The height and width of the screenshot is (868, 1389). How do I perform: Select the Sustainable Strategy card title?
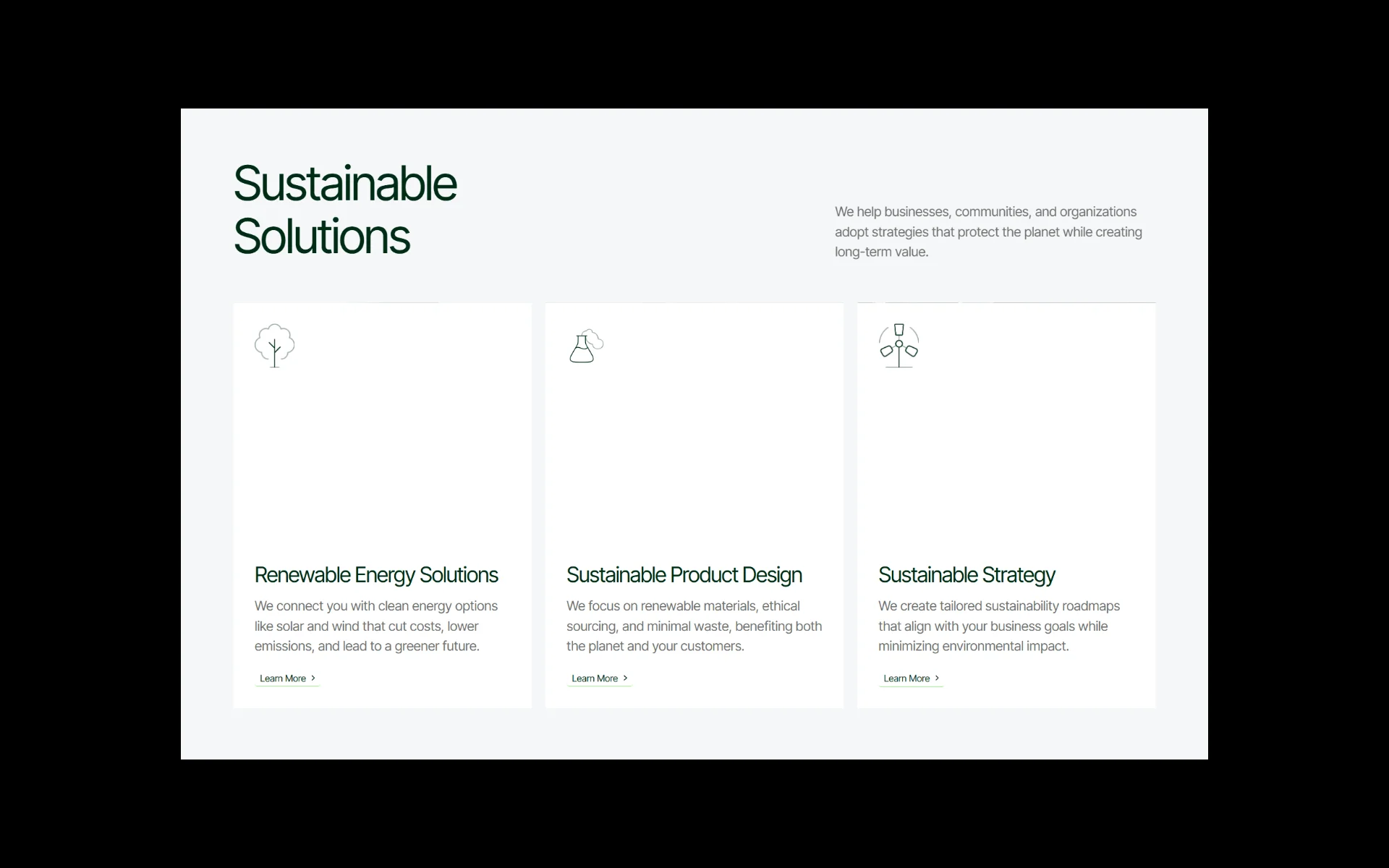tap(967, 575)
